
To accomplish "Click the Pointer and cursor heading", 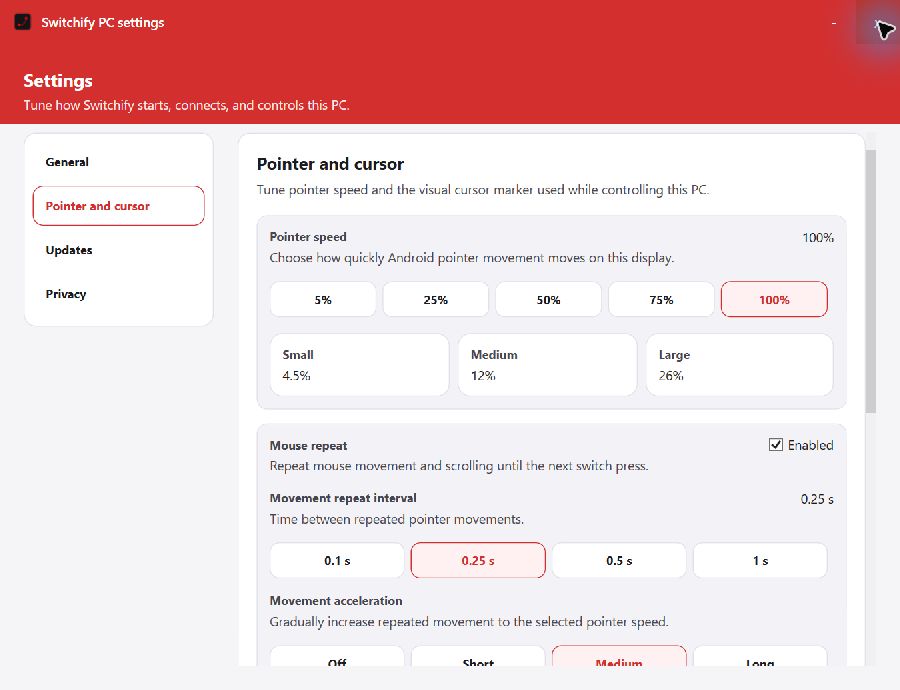I will coord(331,164).
